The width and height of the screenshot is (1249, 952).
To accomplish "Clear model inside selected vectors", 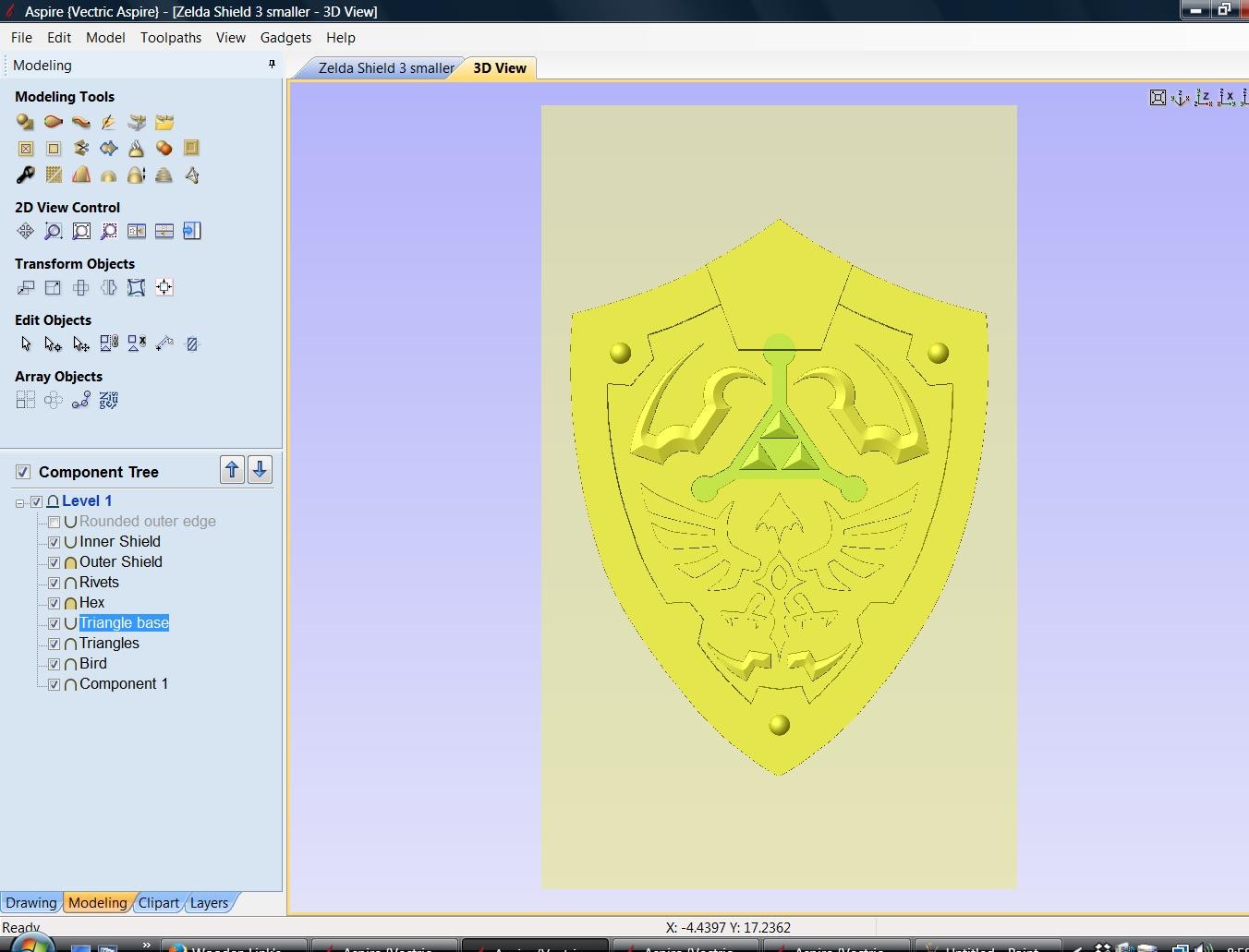I will point(25,148).
